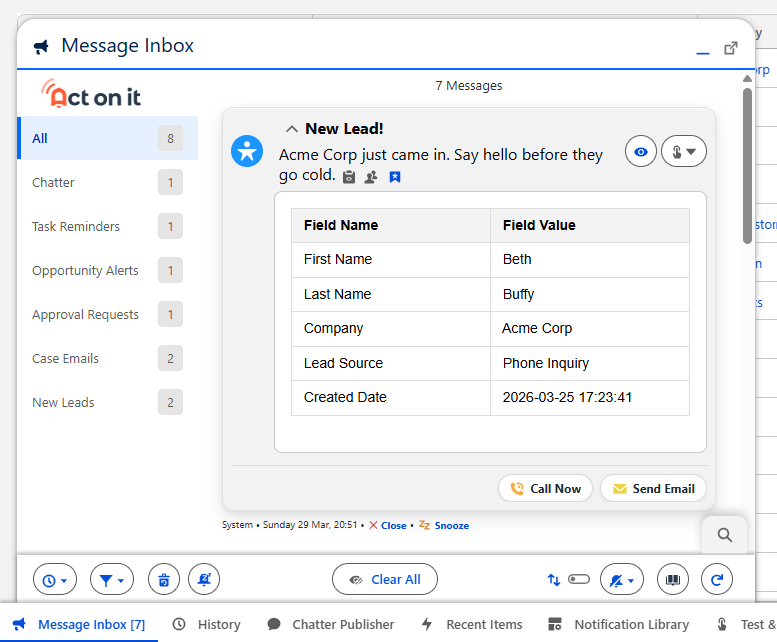Click the accessibility avatar on New Lead message
The height and width of the screenshot is (642, 777).
coord(247,151)
